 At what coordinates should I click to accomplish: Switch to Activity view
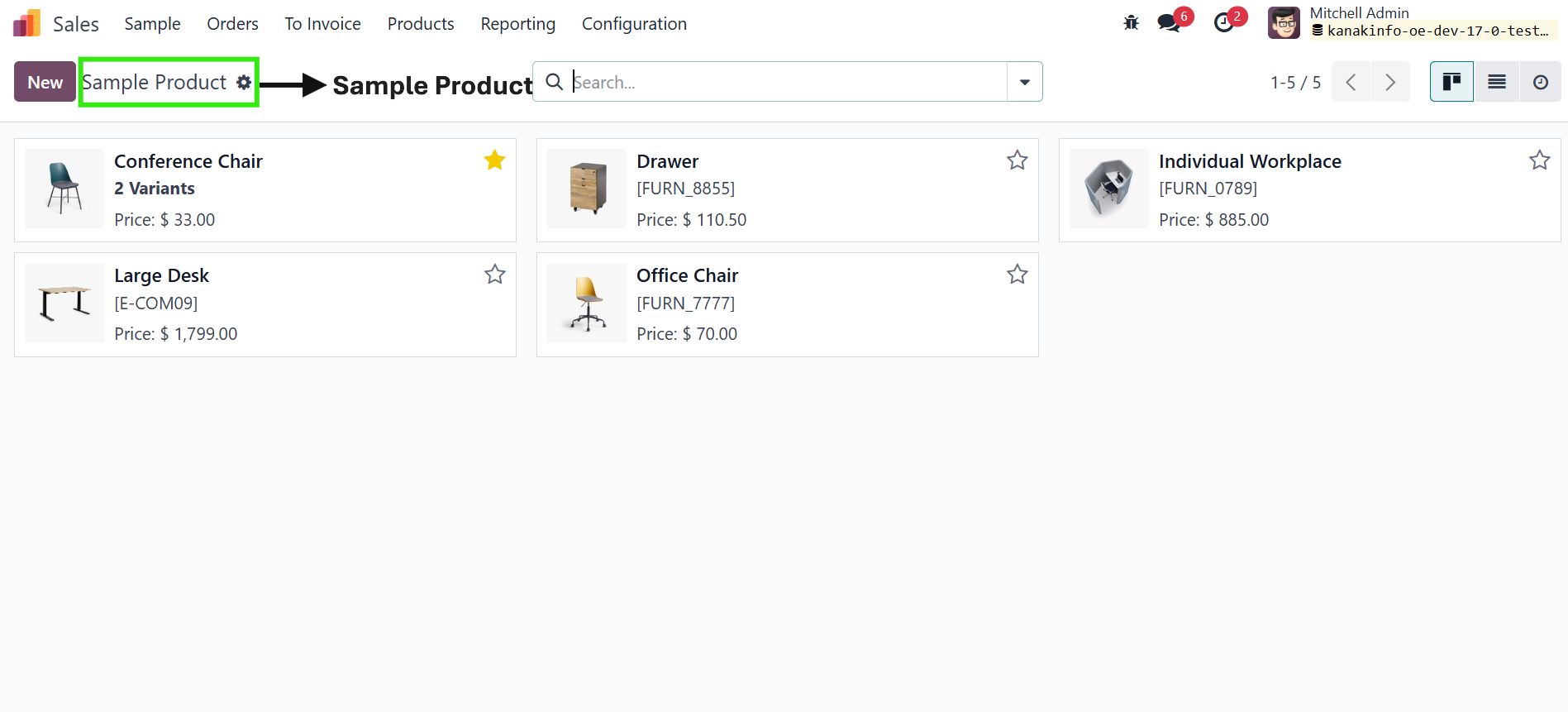point(1541,82)
